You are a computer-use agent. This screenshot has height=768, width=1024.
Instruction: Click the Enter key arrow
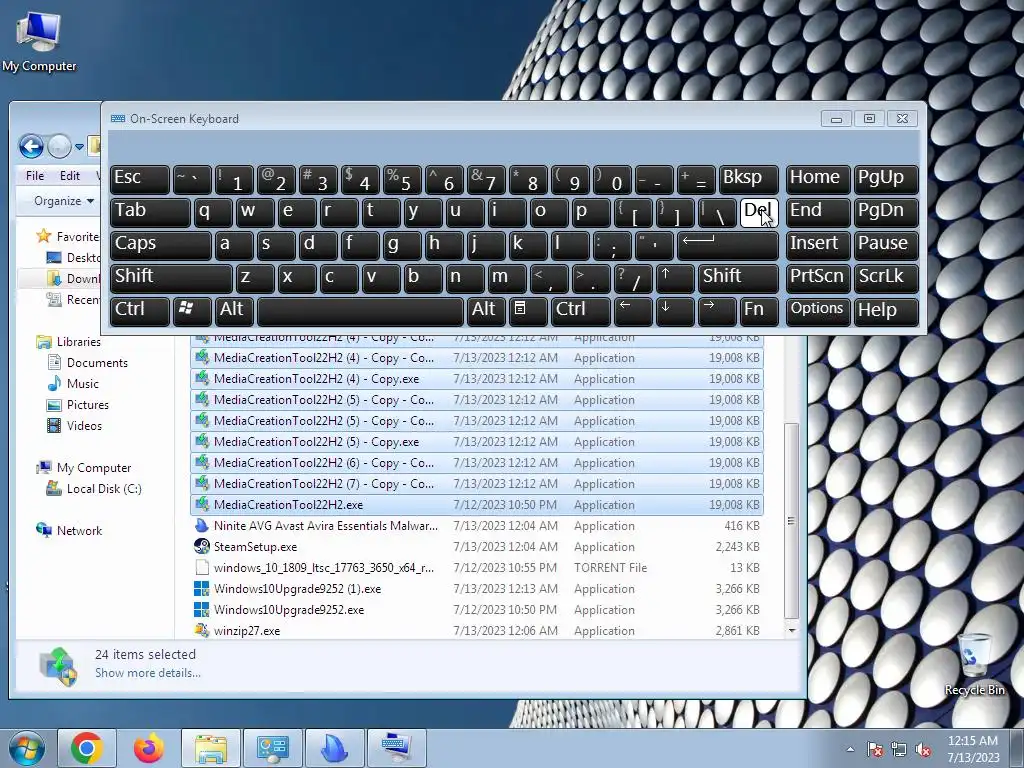728,245
